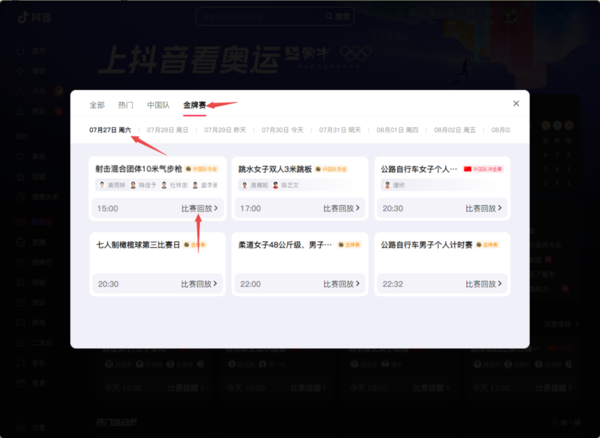
Task: Open 观看历史 in the left sidebar
Action: point(38,197)
